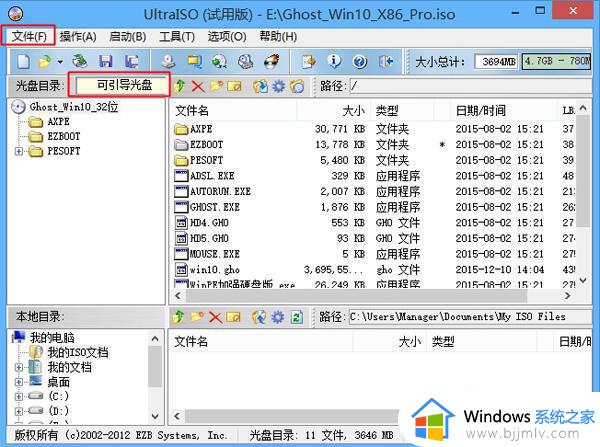Click the Help question mark icon

[x=360, y=62]
